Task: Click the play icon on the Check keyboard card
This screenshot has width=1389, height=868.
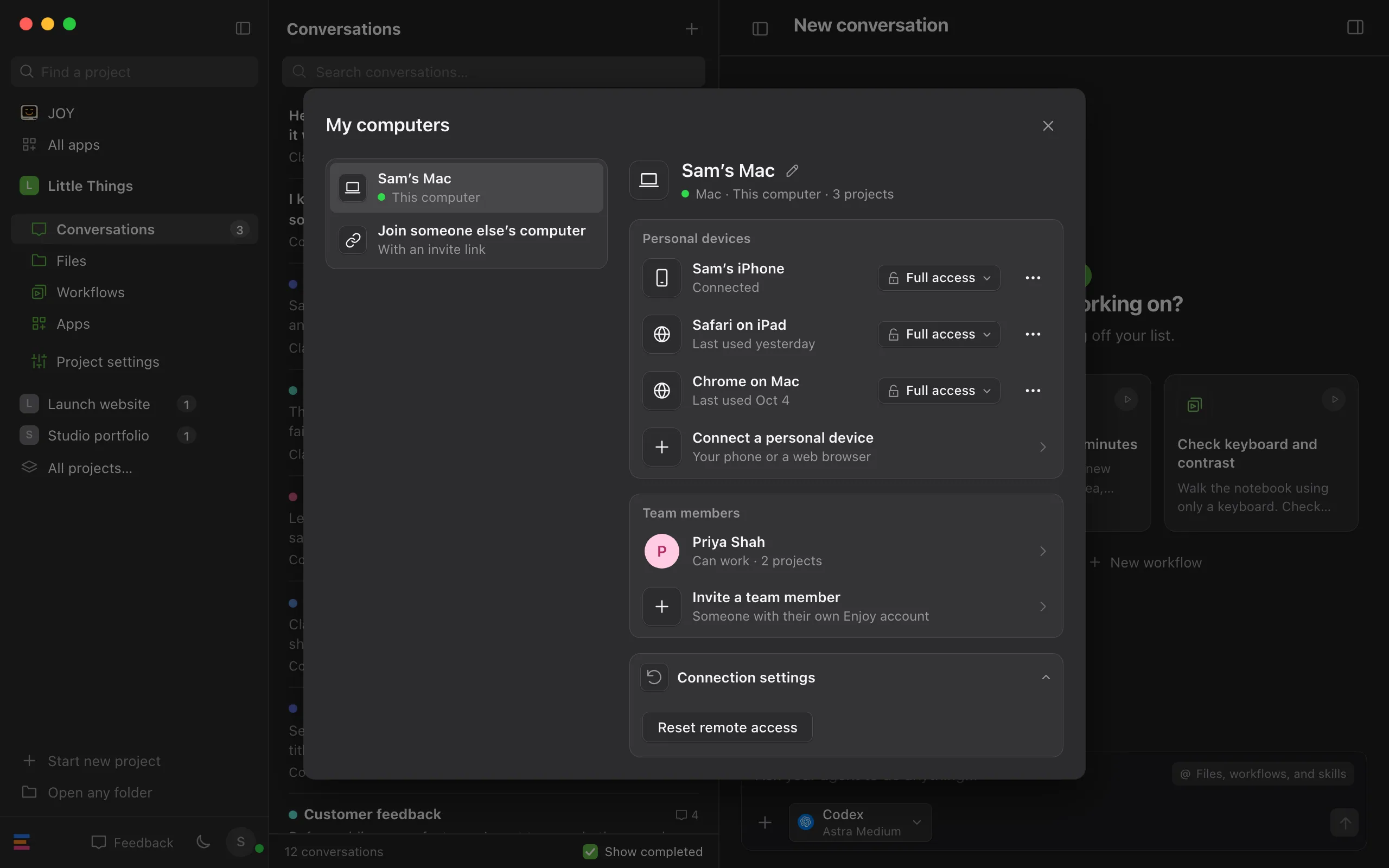Action: [1334, 399]
